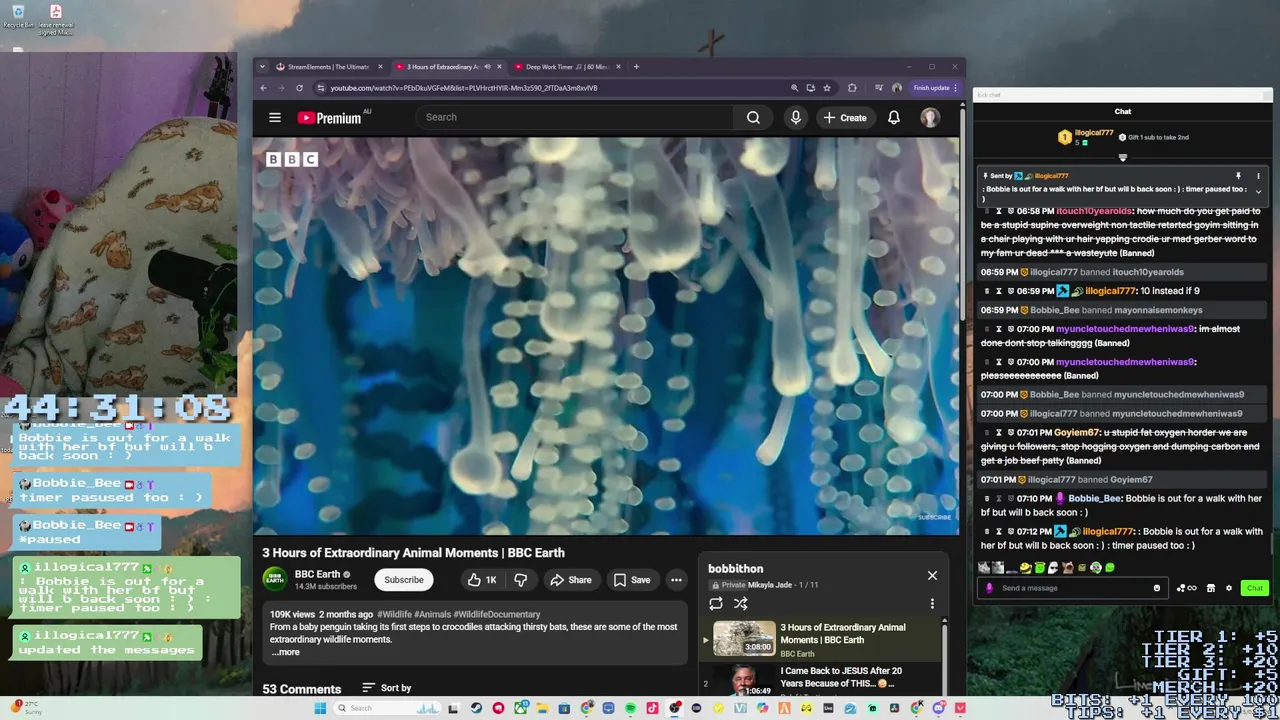Save the video to a playlist
The height and width of the screenshot is (720, 1280).
point(631,580)
